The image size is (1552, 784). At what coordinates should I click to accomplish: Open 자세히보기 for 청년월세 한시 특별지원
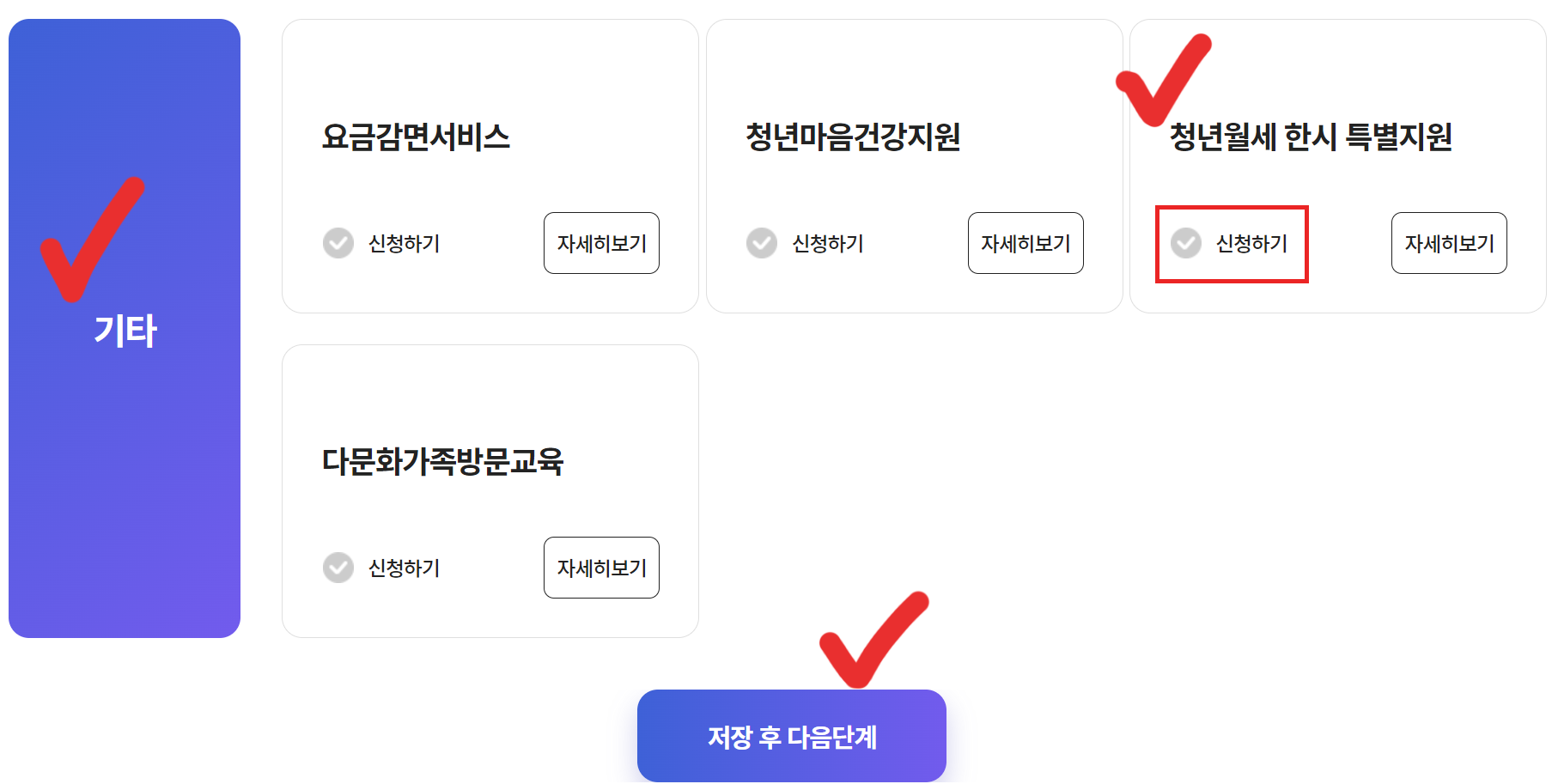coord(1449,243)
